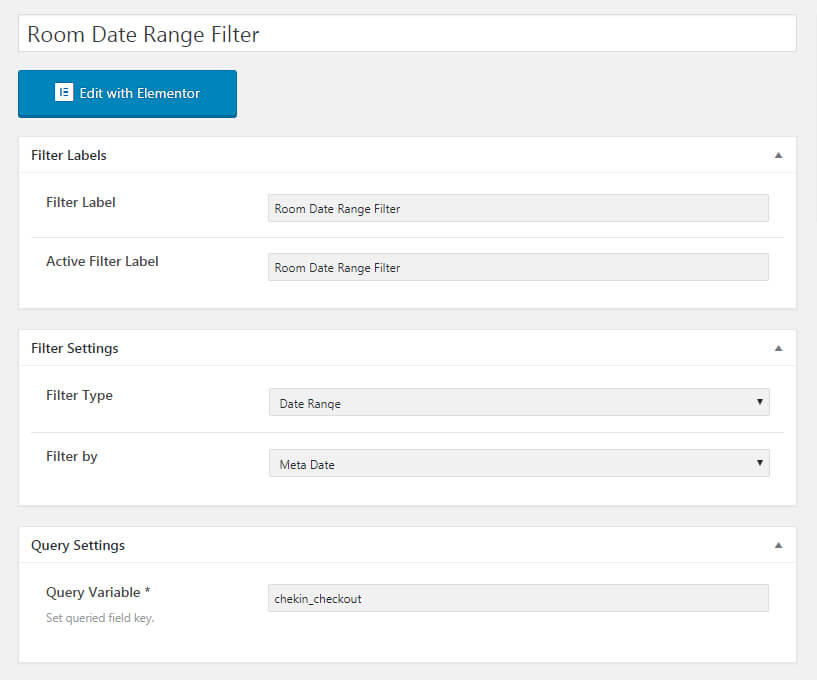Viewport: 817px width, 680px height.
Task: Collapse the Filter Labels panel arrow
Action: click(778, 155)
